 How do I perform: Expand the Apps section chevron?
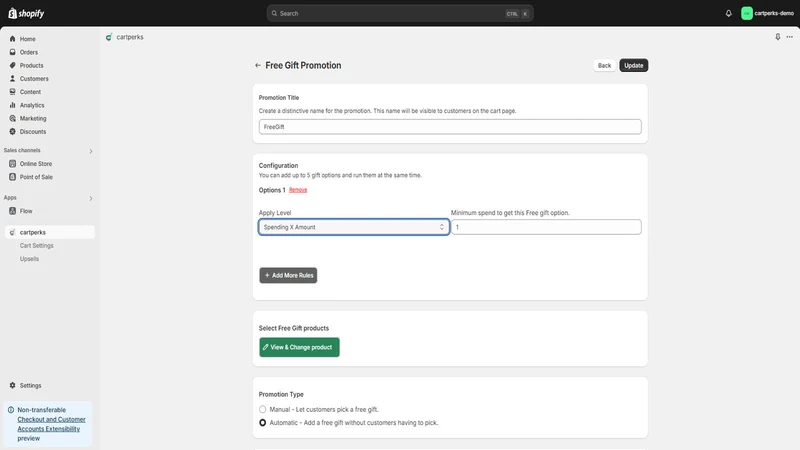coord(91,198)
